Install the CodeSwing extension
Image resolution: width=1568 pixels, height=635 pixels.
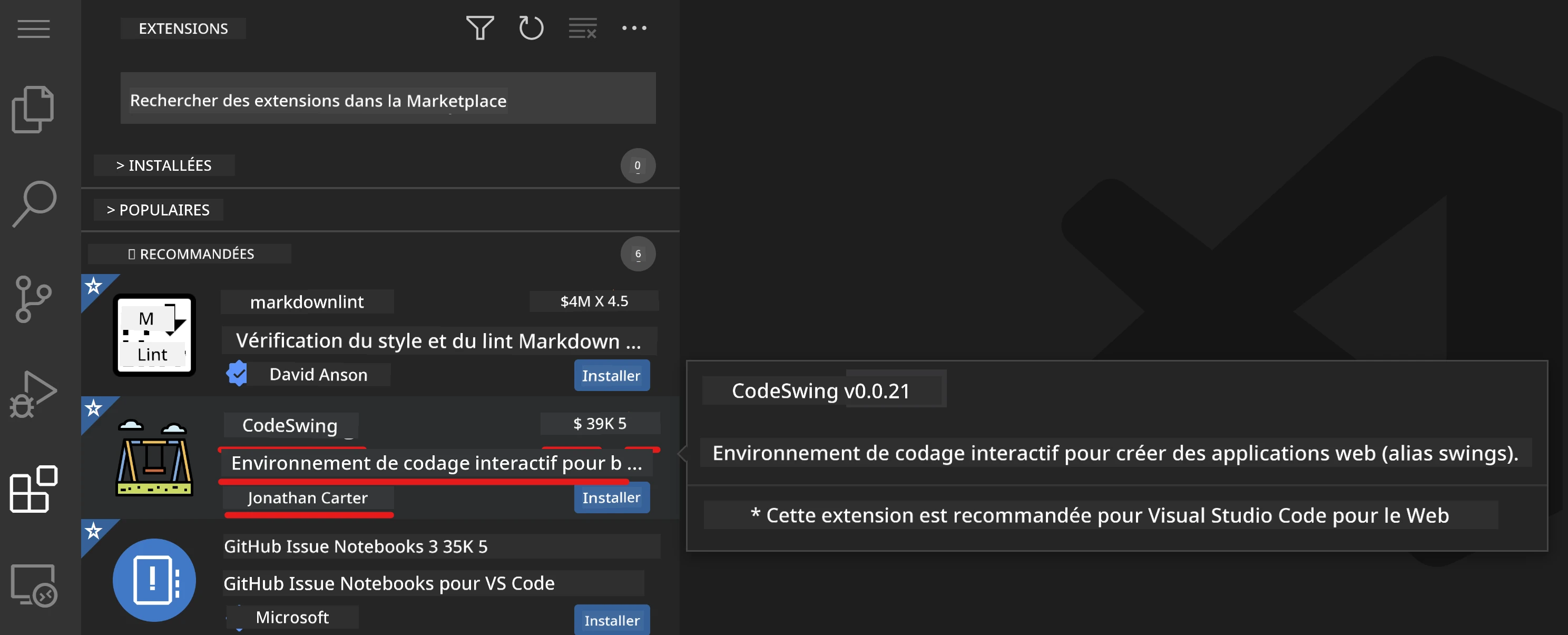click(x=612, y=497)
